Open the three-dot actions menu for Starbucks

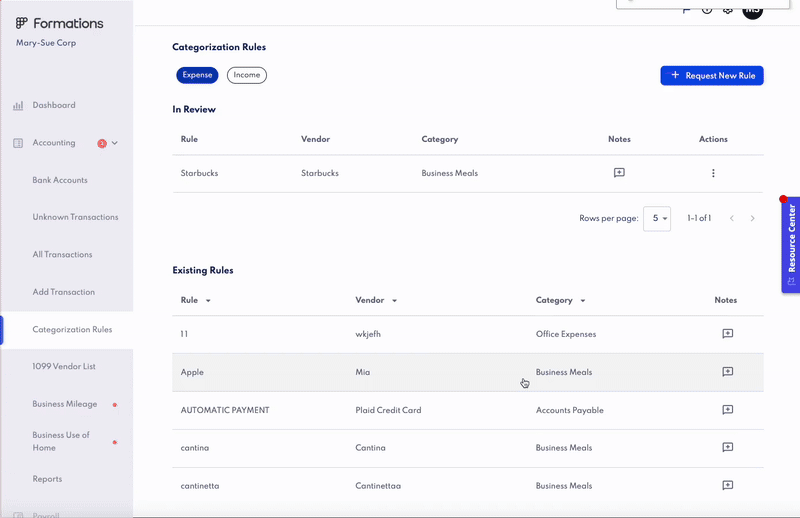tap(713, 173)
